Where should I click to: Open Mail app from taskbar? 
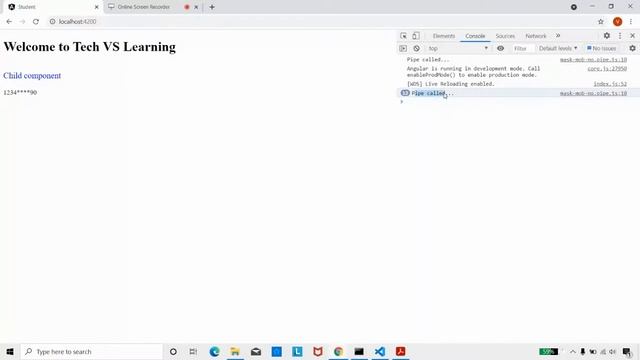[256, 351]
